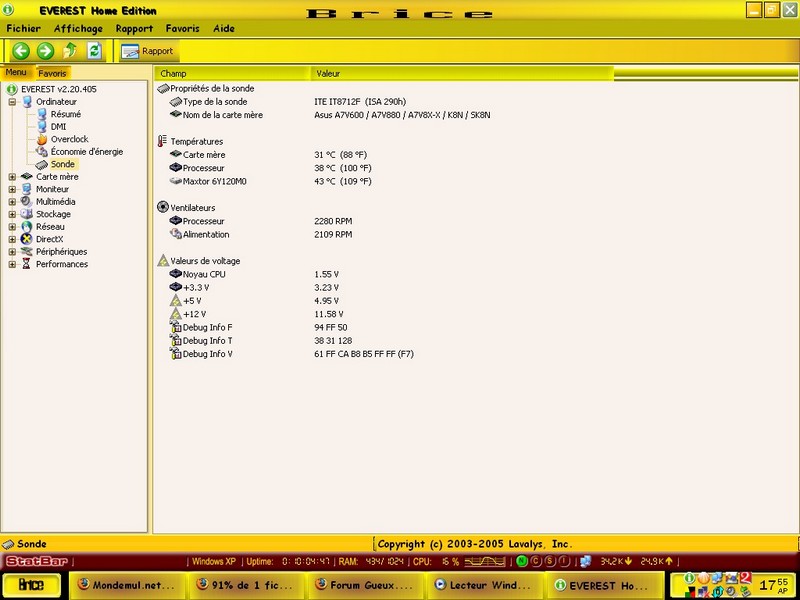Click the Up level arrow toolbar icon
This screenshot has height=600, width=800.
point(70,51)
